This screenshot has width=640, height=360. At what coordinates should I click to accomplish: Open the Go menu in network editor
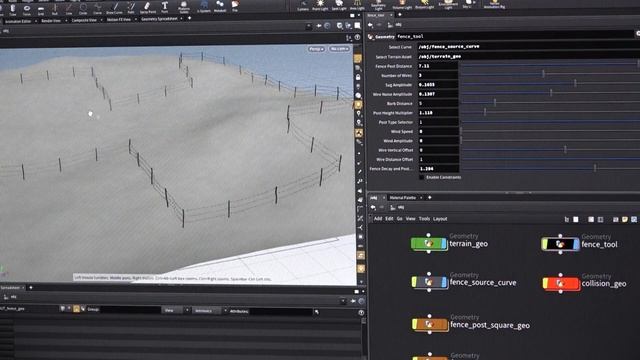[x=399, y=219]
